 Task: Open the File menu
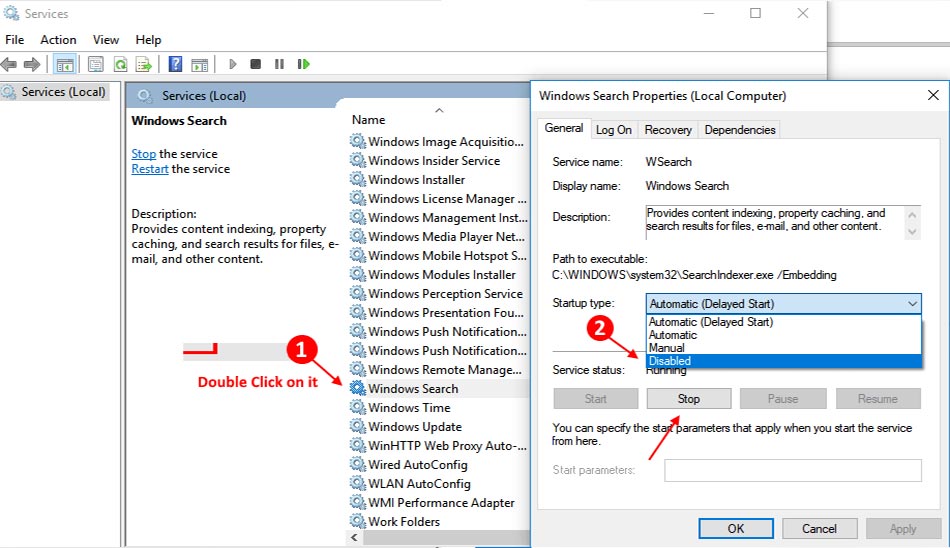[x=15, y=40]
